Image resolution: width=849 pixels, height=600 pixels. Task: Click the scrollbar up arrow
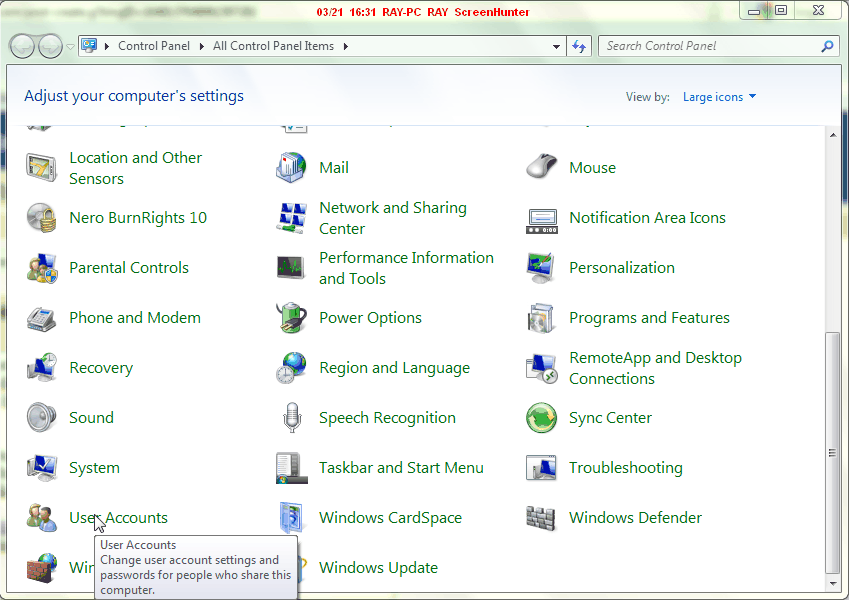[833, 135]
